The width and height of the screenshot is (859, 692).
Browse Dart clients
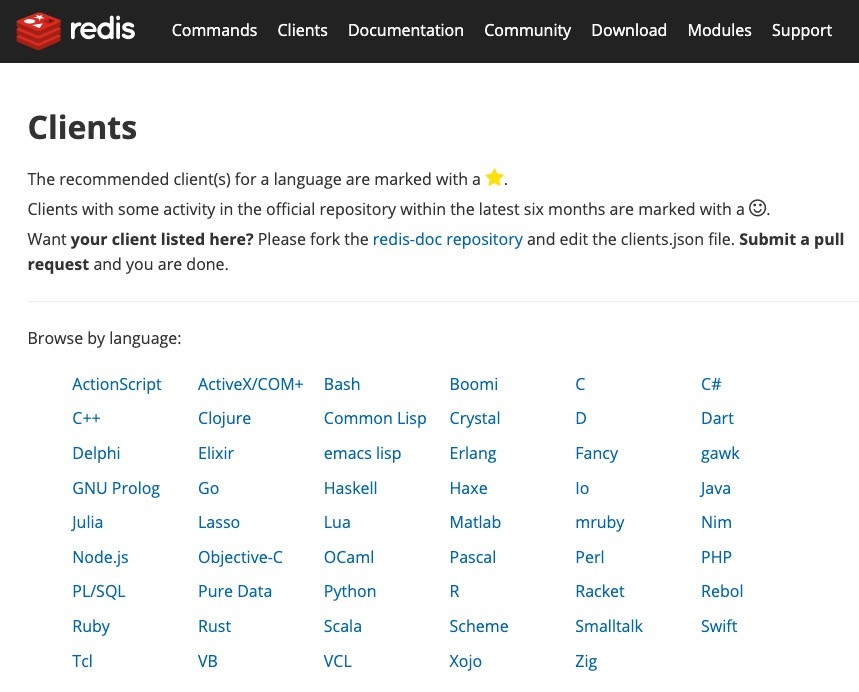[717, 418]
